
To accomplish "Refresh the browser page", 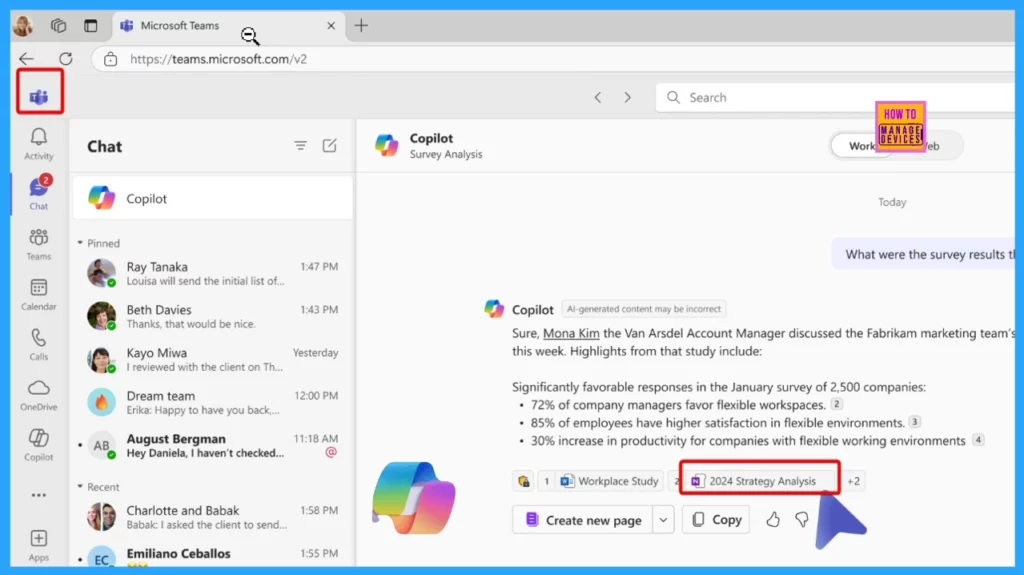I will [66, 59].
